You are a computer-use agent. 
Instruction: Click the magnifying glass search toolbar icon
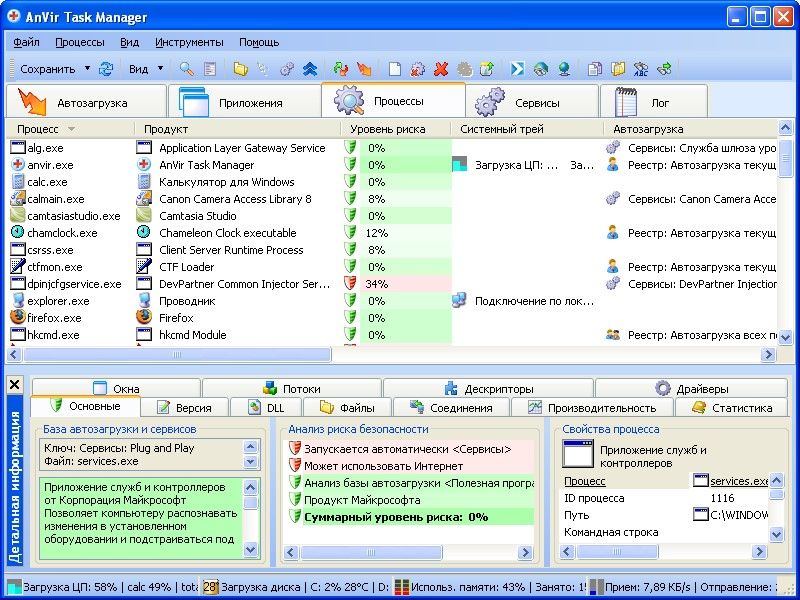[187, 69]
